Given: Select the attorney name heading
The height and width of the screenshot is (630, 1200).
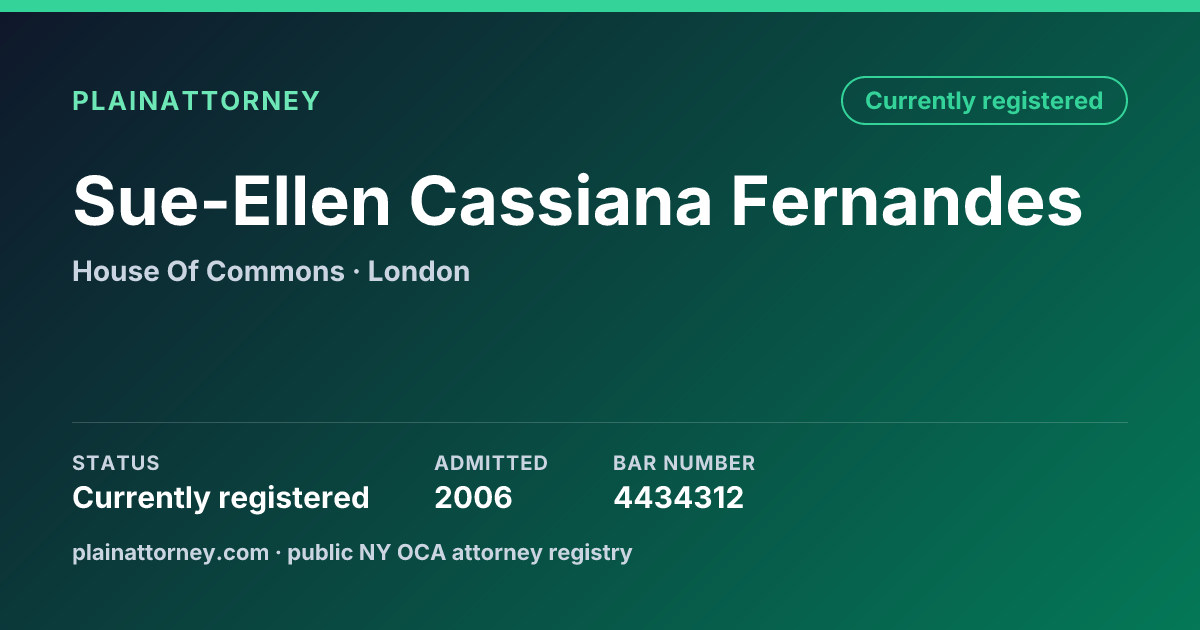Looking at the screenshot, I should click(x=578, y=201).
